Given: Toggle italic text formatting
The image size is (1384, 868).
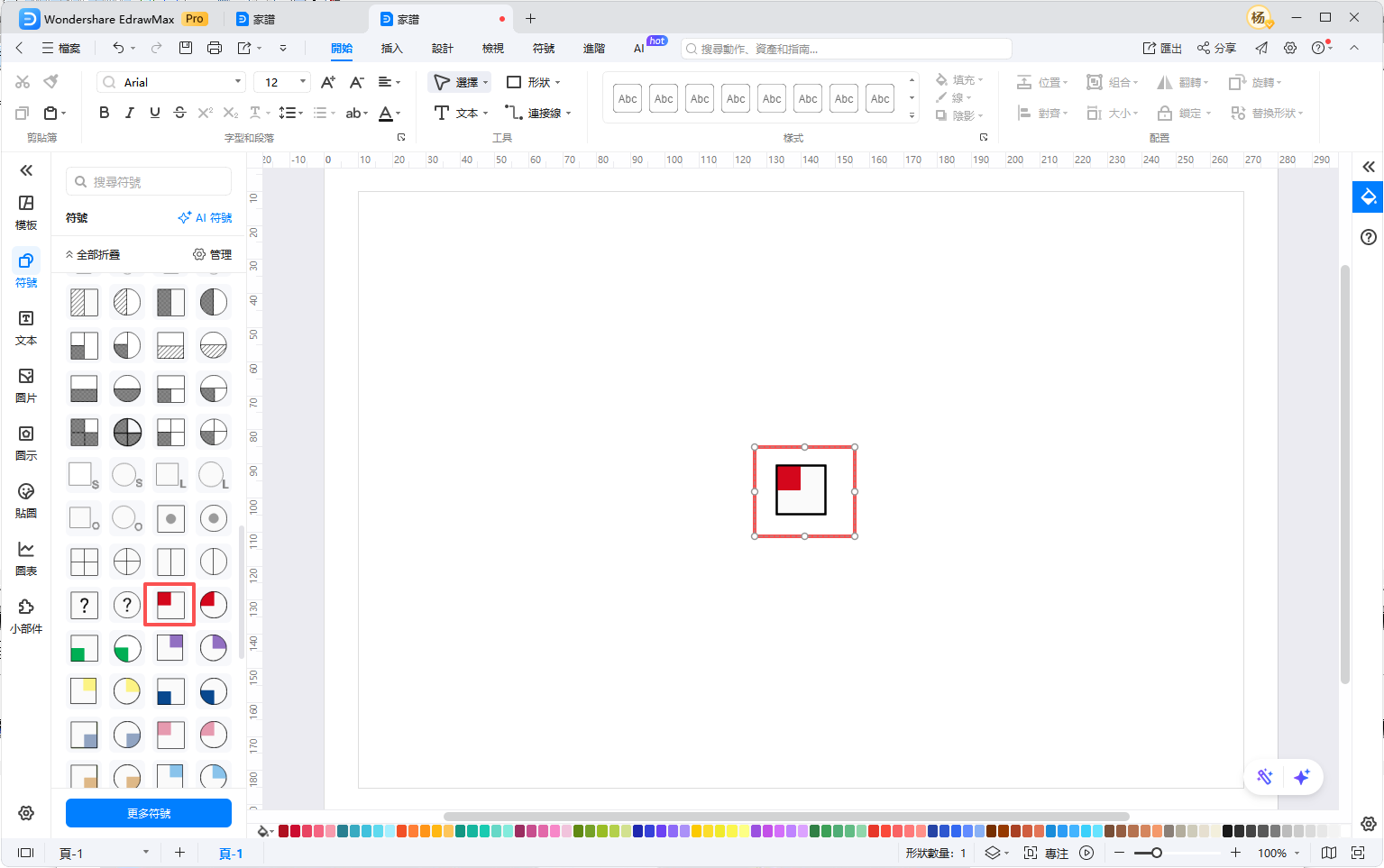Looking at the screenshot, I should pyautogui.click(x=130, y=113).
